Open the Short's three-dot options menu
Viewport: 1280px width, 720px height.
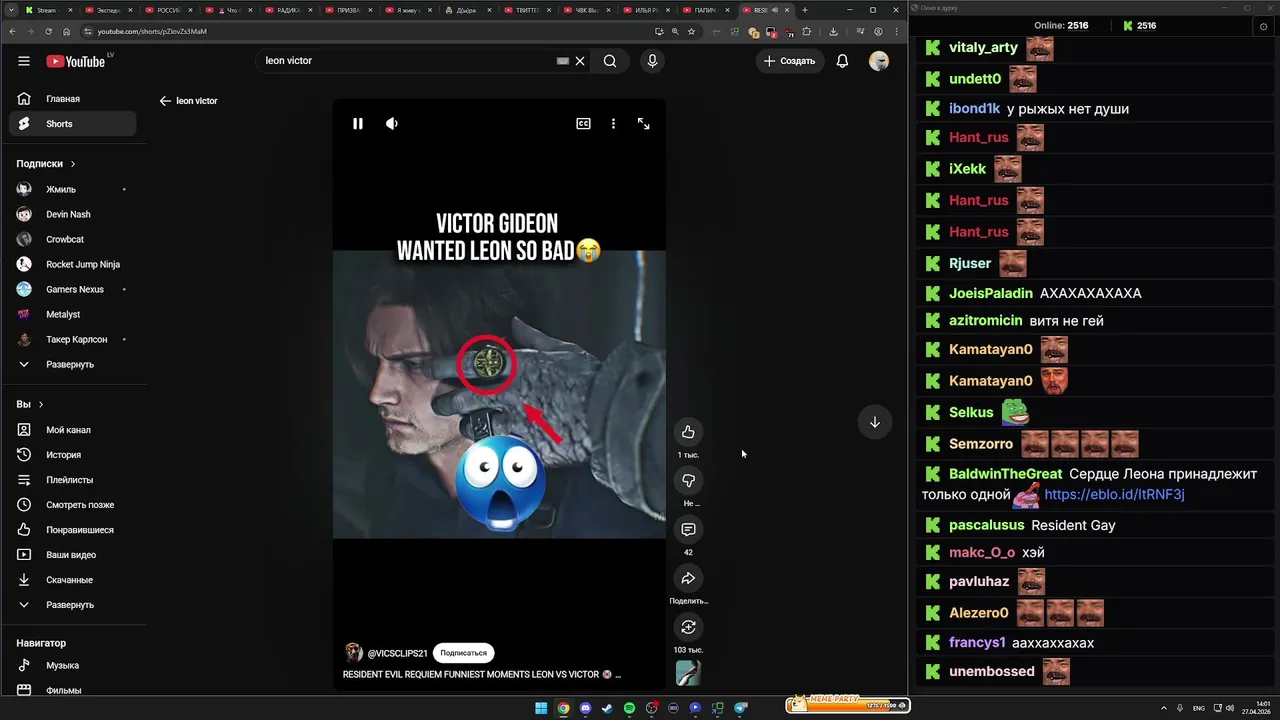tap(613, 124)
